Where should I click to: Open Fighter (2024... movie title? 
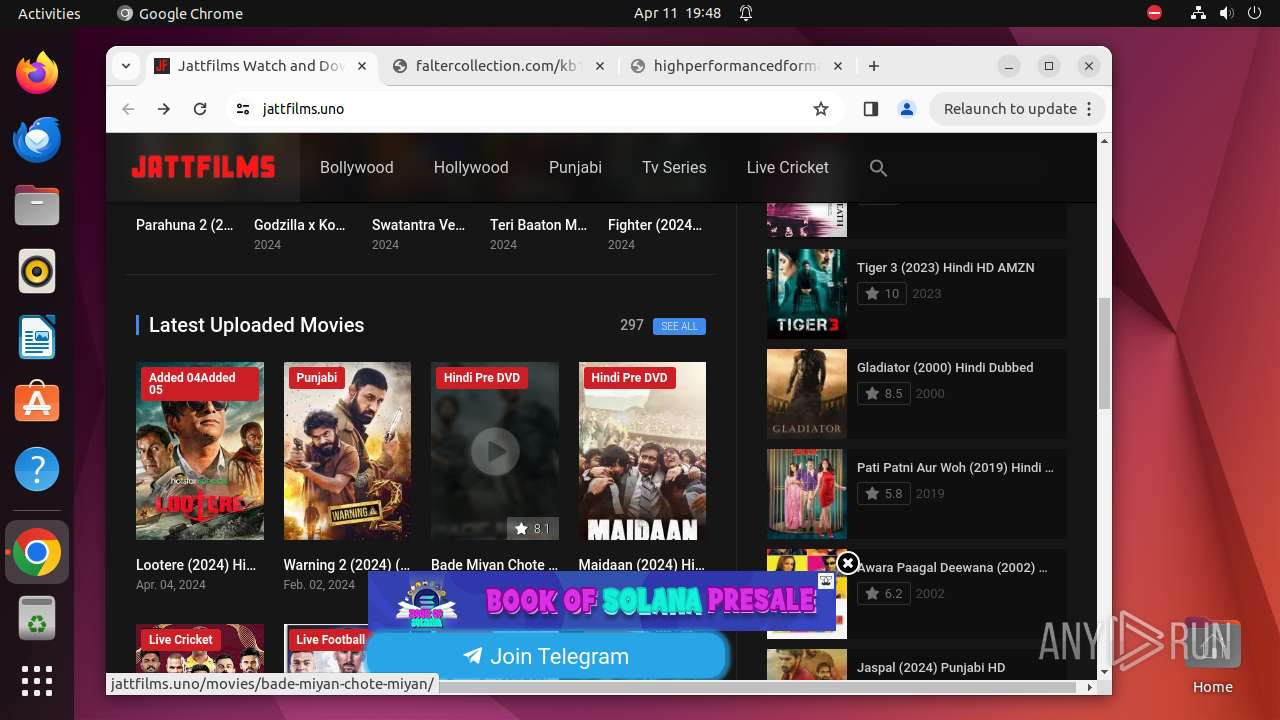coord(655,225)
